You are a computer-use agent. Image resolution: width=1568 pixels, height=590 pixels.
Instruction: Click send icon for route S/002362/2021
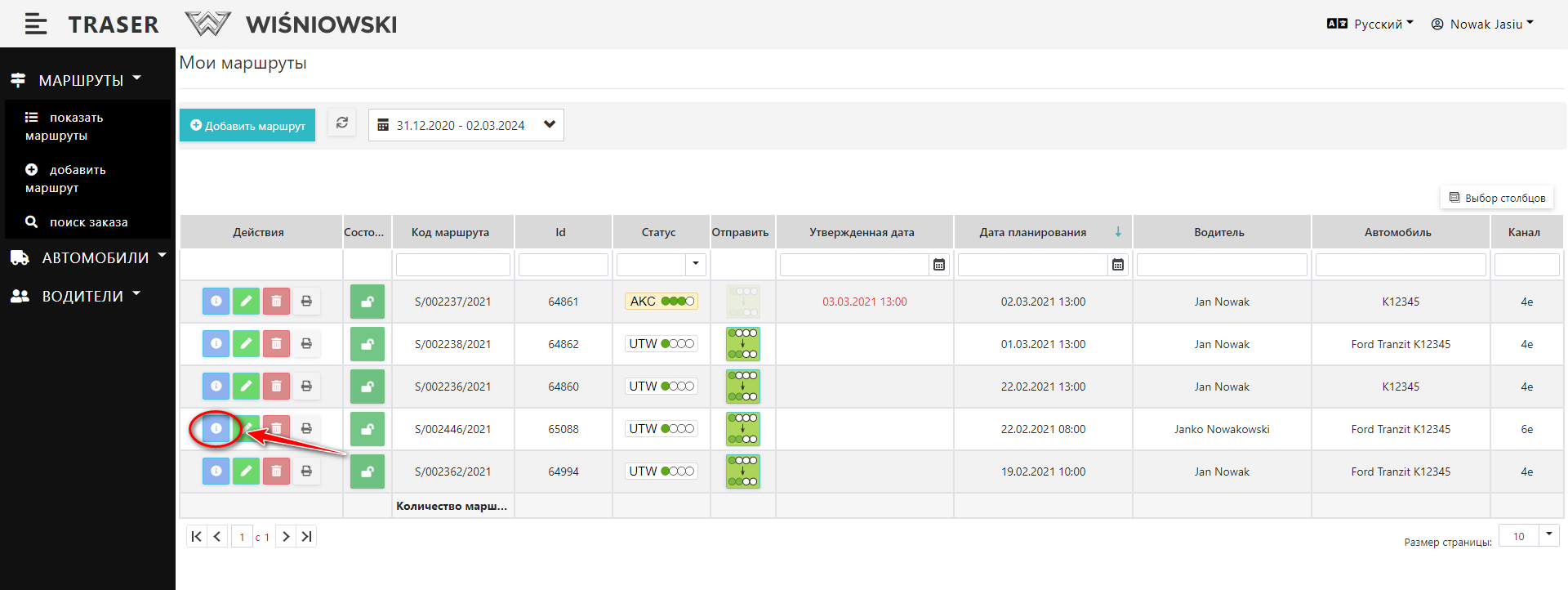point(742,472)
